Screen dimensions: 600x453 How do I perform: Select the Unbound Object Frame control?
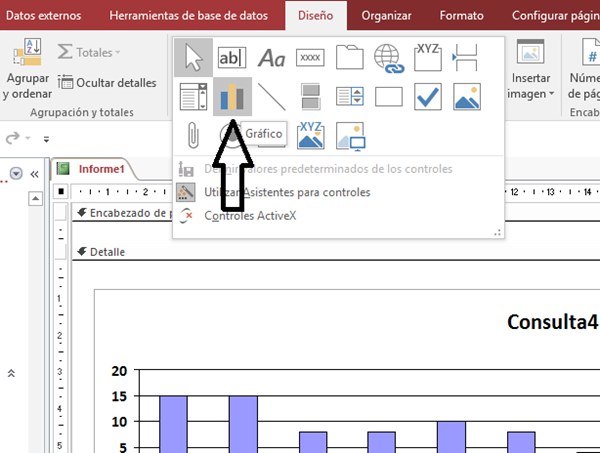click(467, 96)
